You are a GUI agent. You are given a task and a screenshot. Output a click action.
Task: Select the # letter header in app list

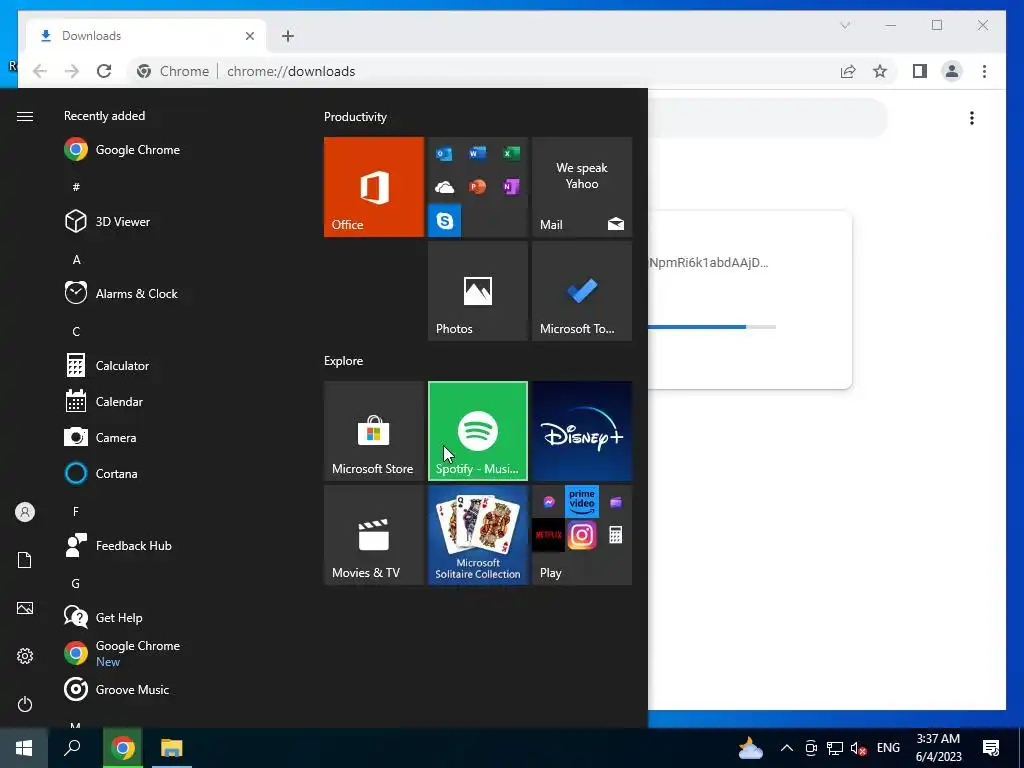(76, 187)
